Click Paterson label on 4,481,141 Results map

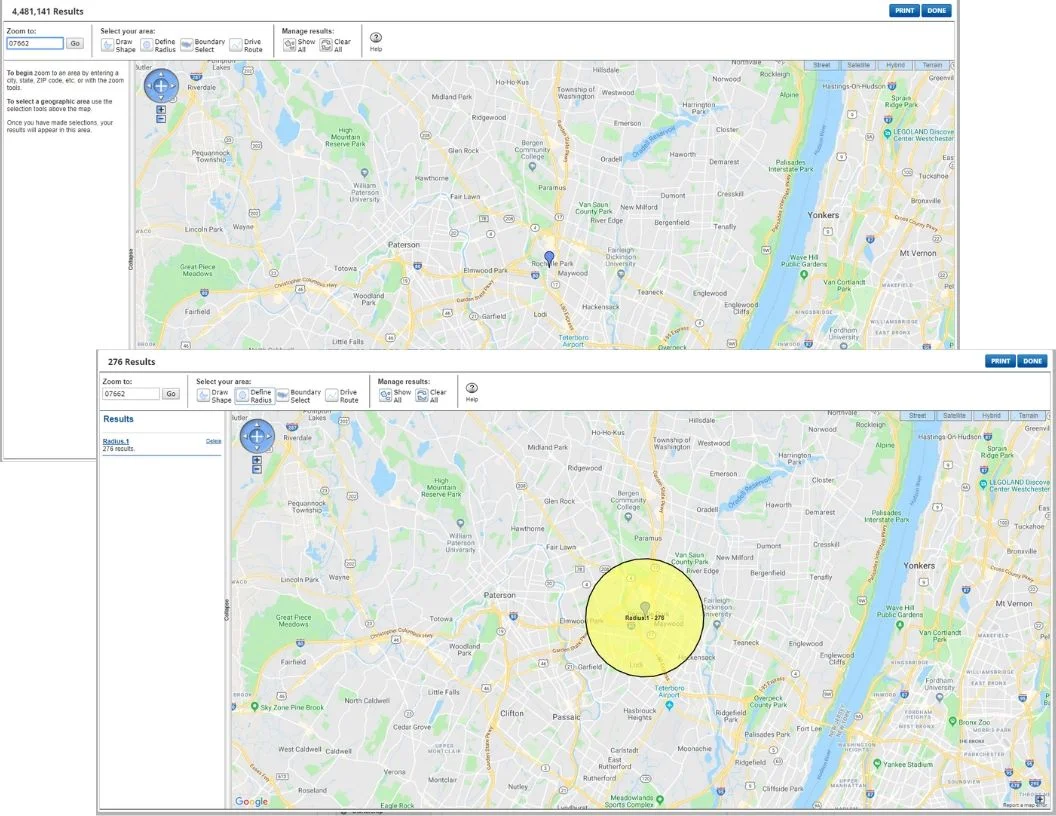[403, 244]
